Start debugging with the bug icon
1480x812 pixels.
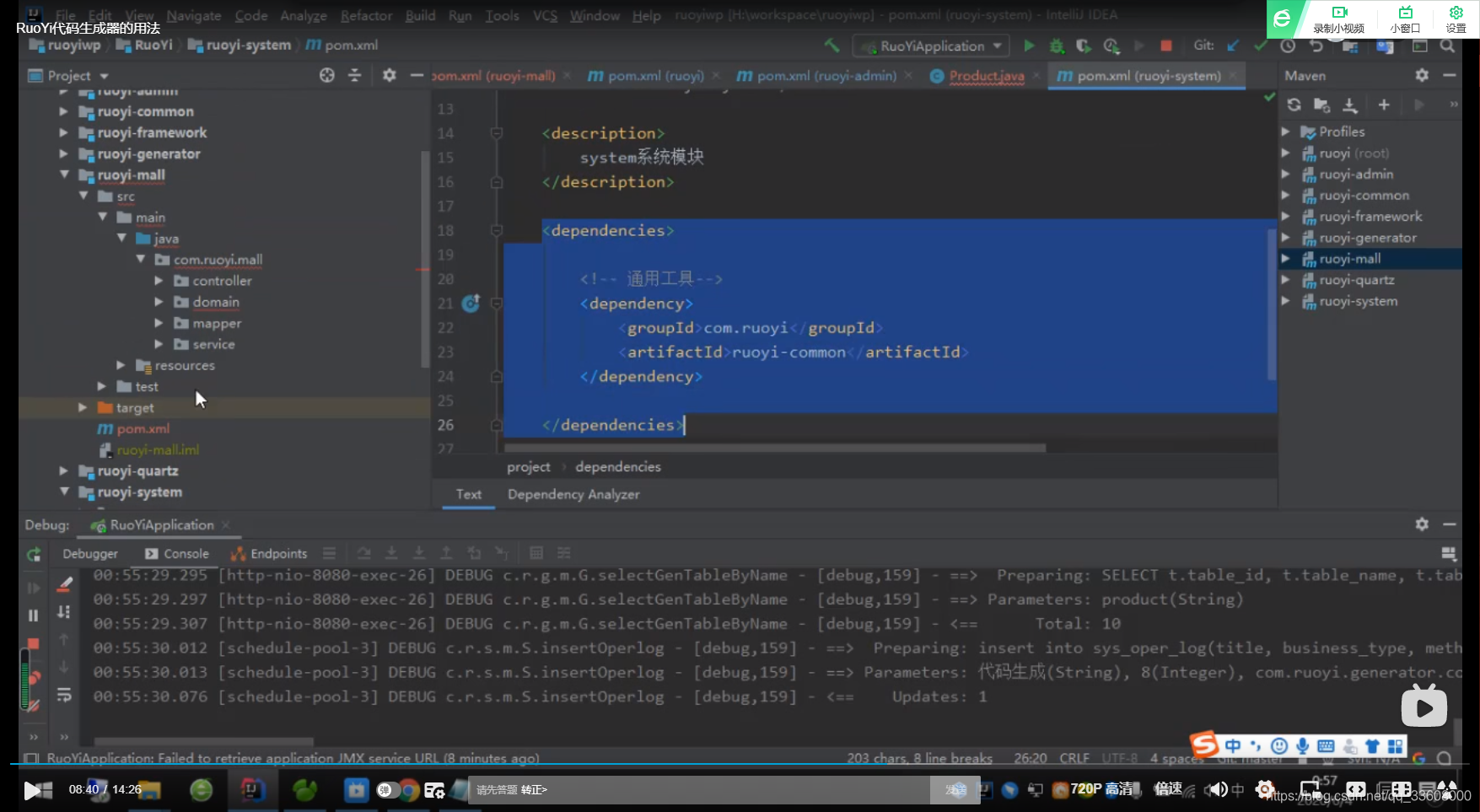1056,46
